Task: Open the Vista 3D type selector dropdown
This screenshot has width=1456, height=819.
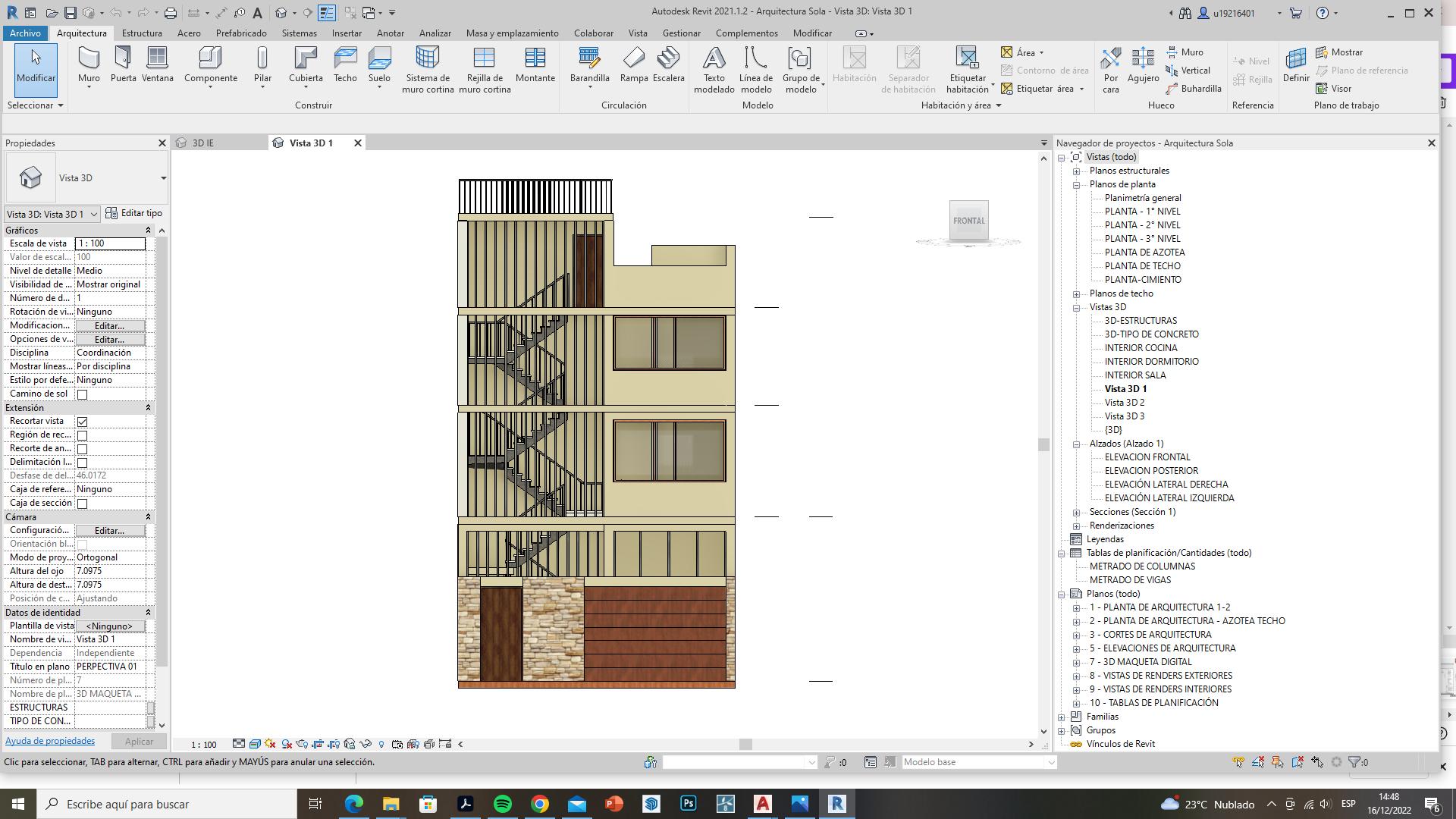Action: click(x=163, y=178)
